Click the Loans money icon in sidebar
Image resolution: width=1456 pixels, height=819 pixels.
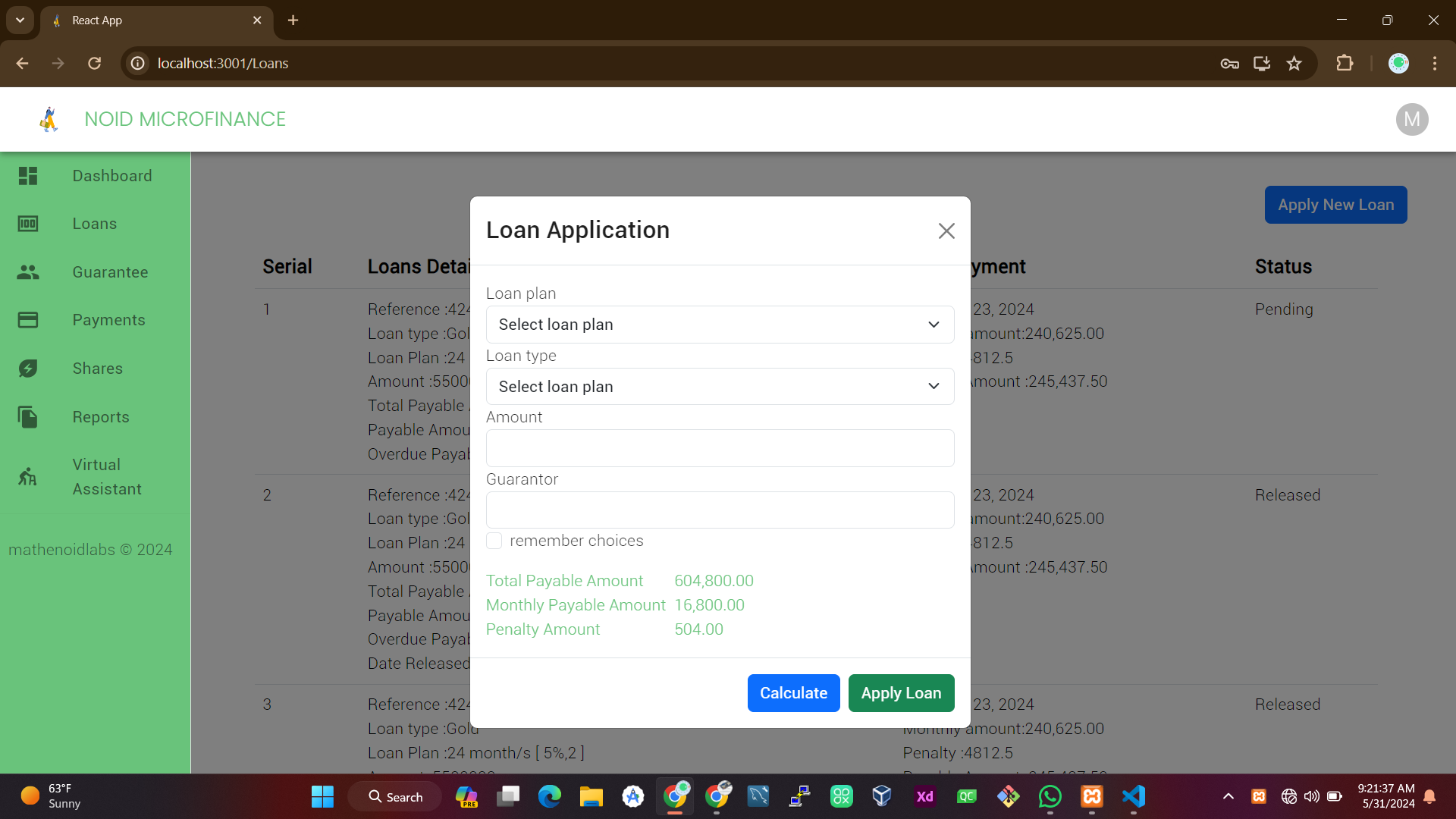coord(28,224)
